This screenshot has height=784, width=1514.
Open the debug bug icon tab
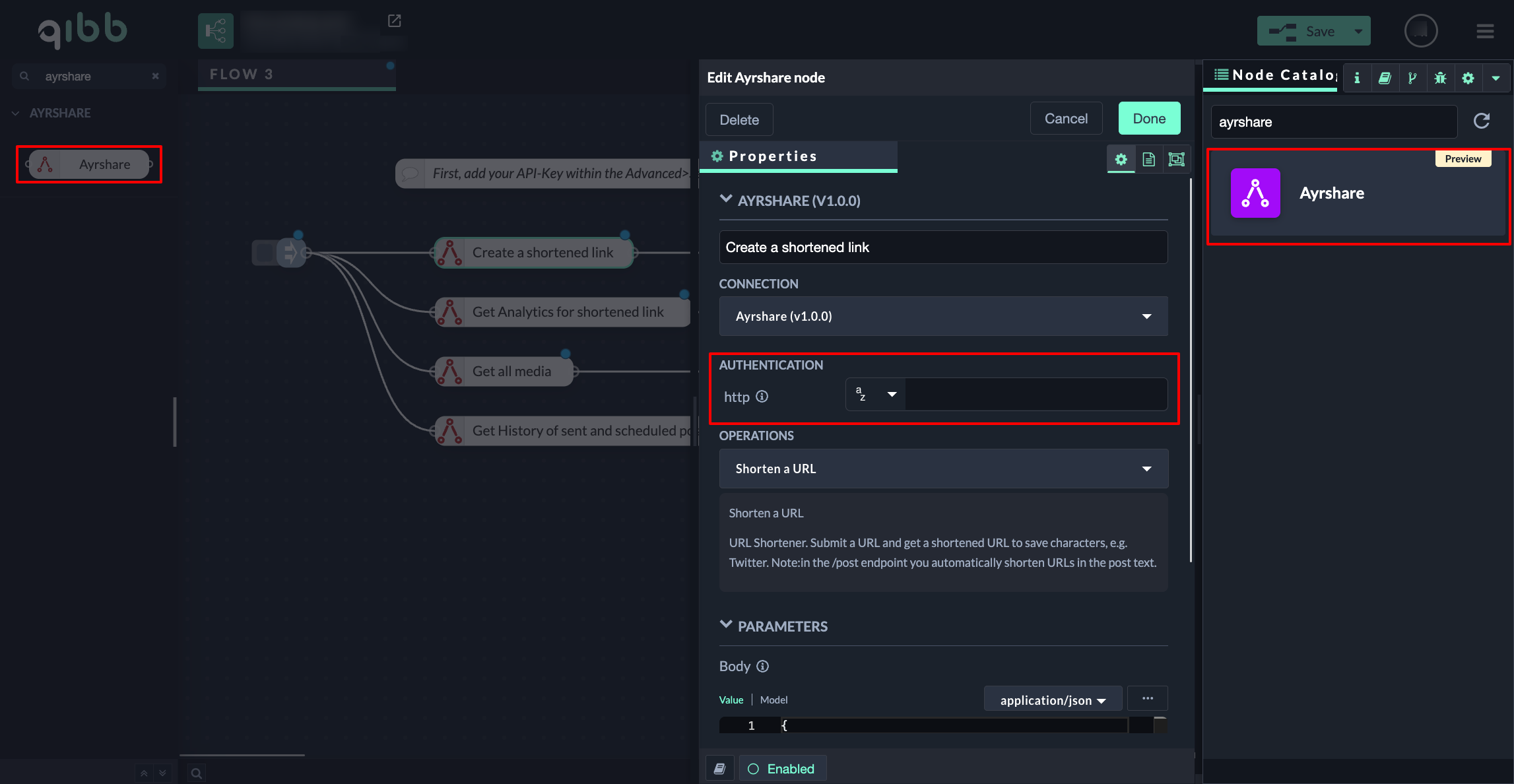pyautogui.click(x=1440, y=78)
